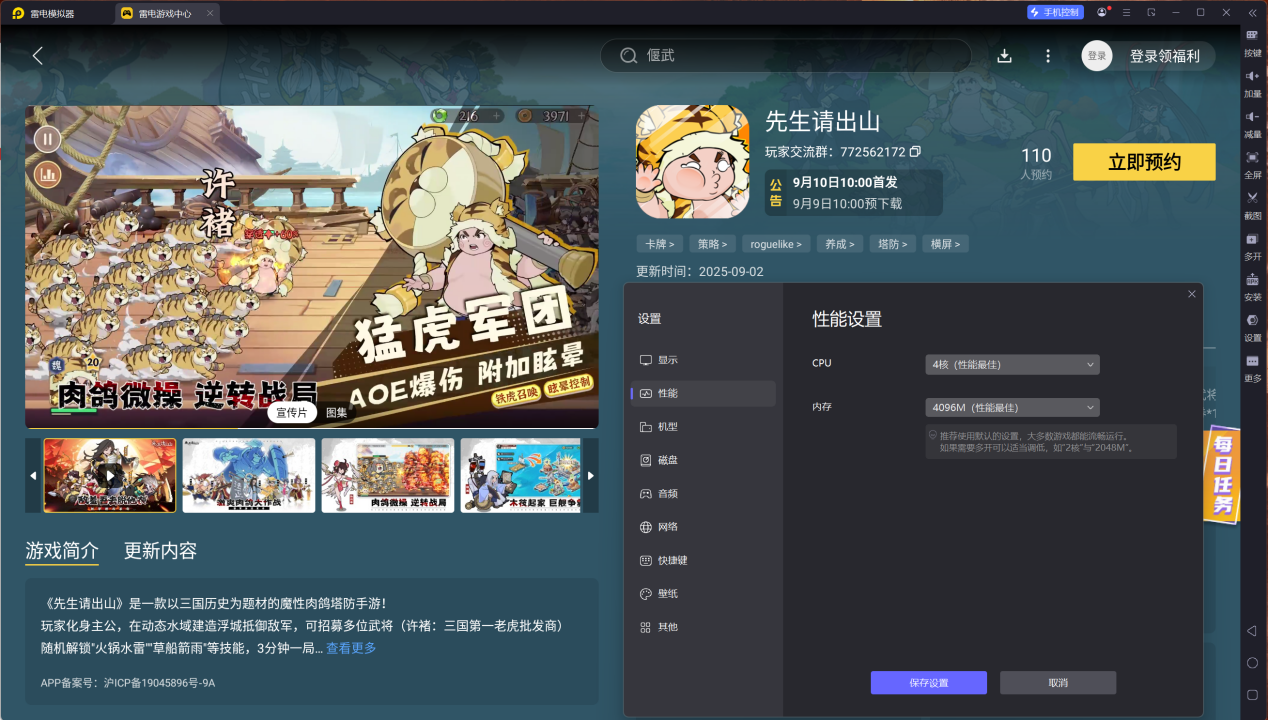Viewport: 1268px width, 720px height.
Task: Click the stats chart icon on video
Action: click(47, 174)
